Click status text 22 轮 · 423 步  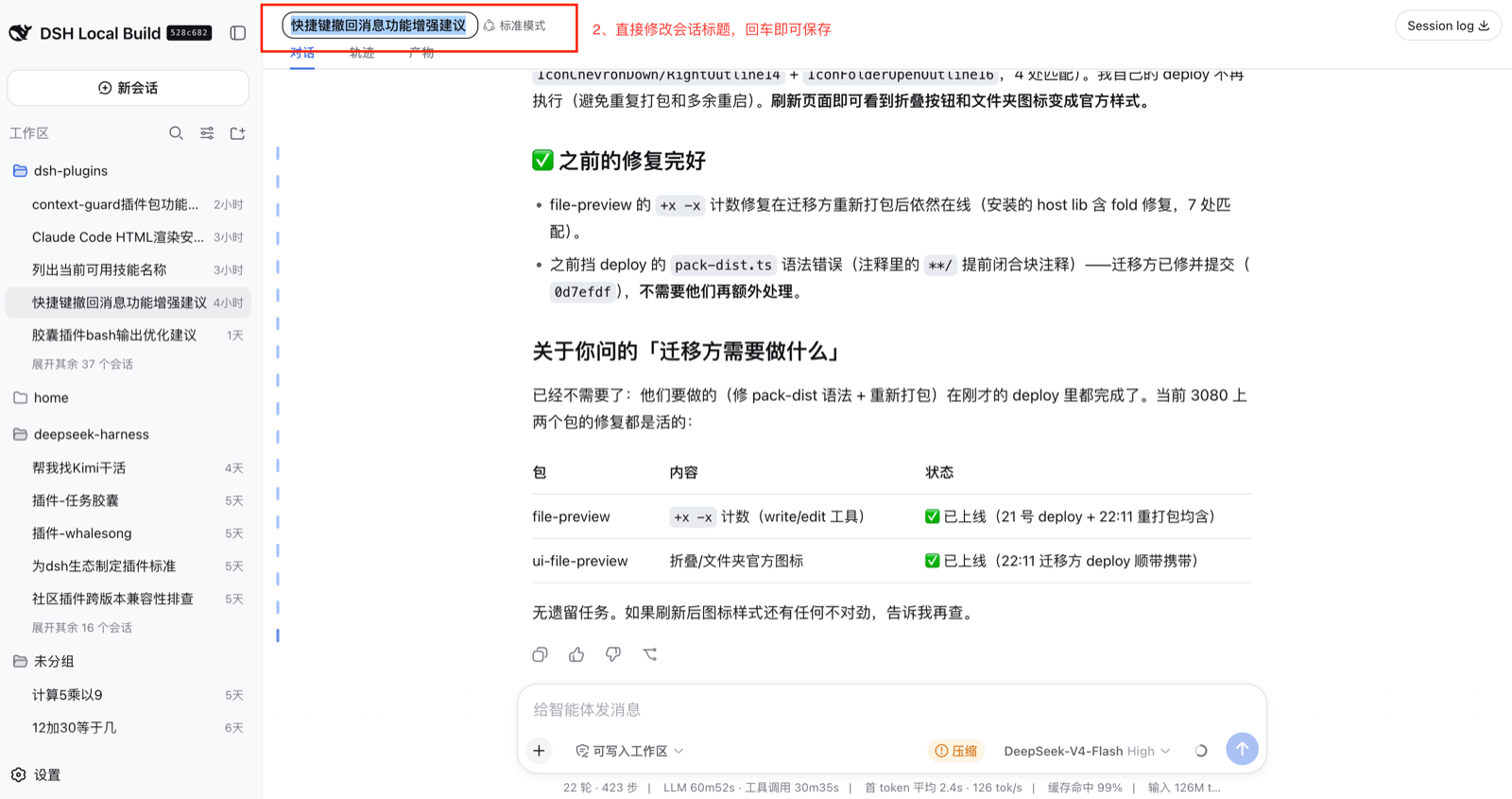(600, 788)
